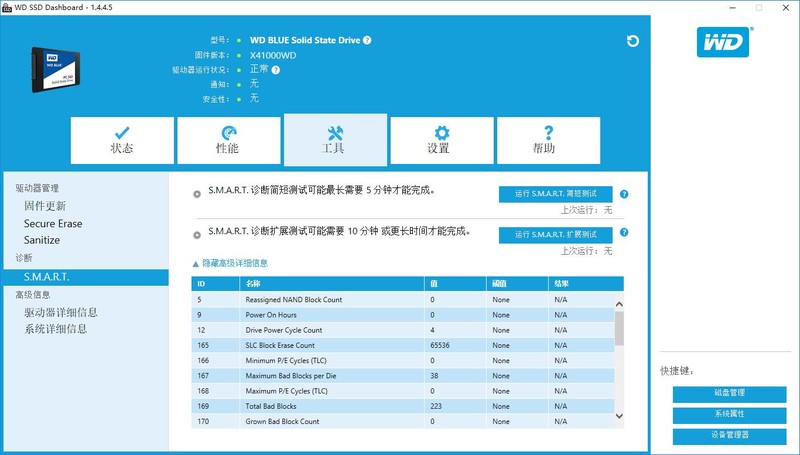Click the ID column header
Viewport: 800px width, 455px height.
pyautogui.click(x=215, y=284)
